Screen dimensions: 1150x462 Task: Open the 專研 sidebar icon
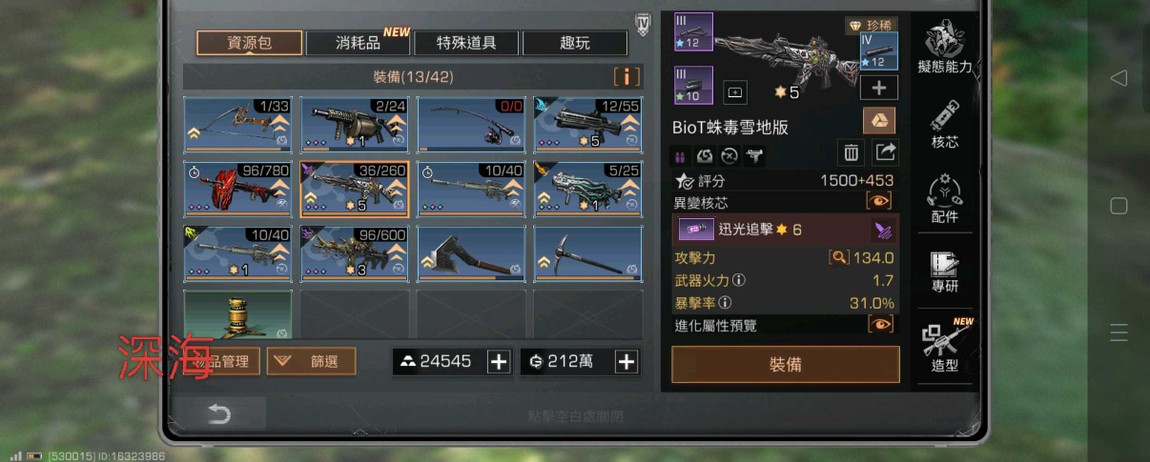point(945,271)
